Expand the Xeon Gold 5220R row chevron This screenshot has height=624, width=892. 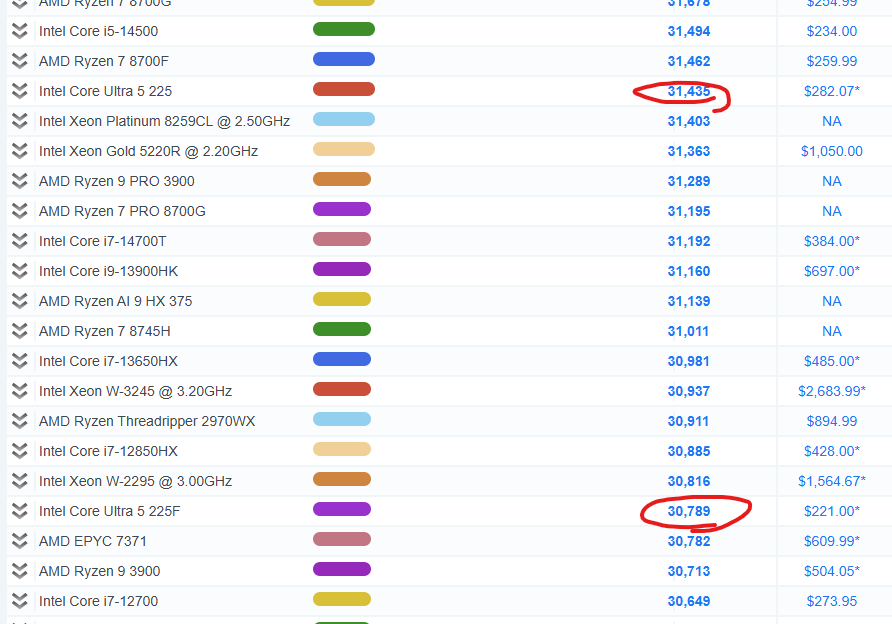tap(19, 151)
